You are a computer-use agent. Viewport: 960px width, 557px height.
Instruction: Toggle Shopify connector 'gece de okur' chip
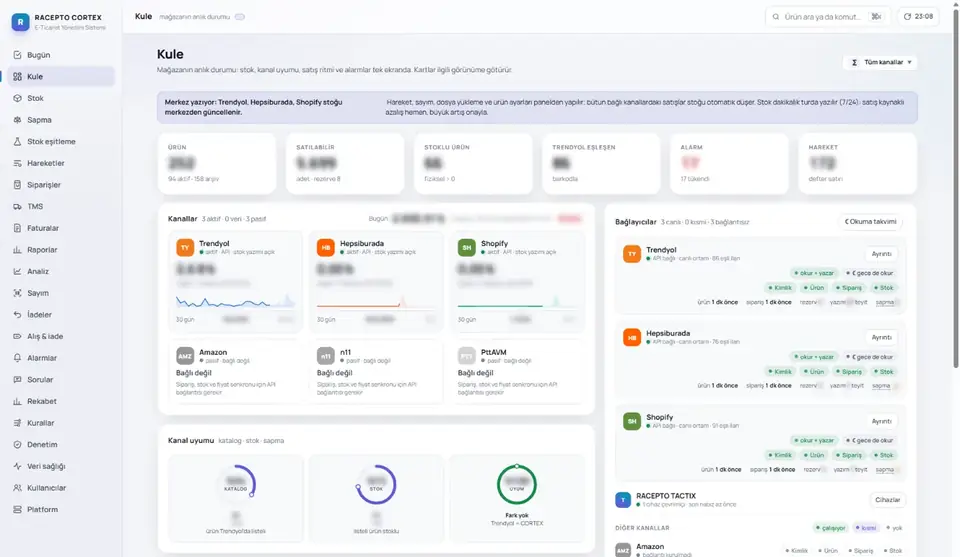[869, 440]
